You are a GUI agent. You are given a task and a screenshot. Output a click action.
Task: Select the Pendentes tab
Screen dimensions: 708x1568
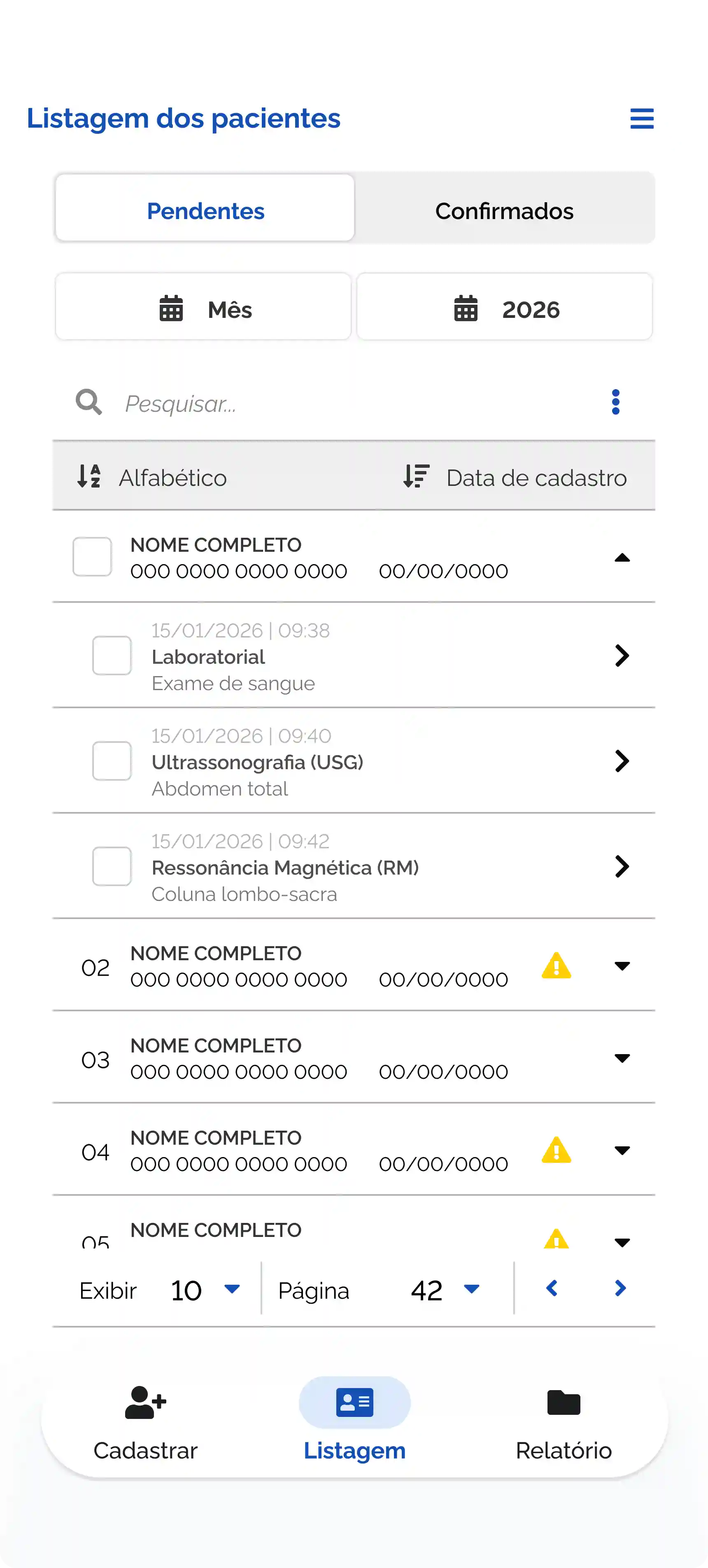pyautogui.click(x=205, y=210)
